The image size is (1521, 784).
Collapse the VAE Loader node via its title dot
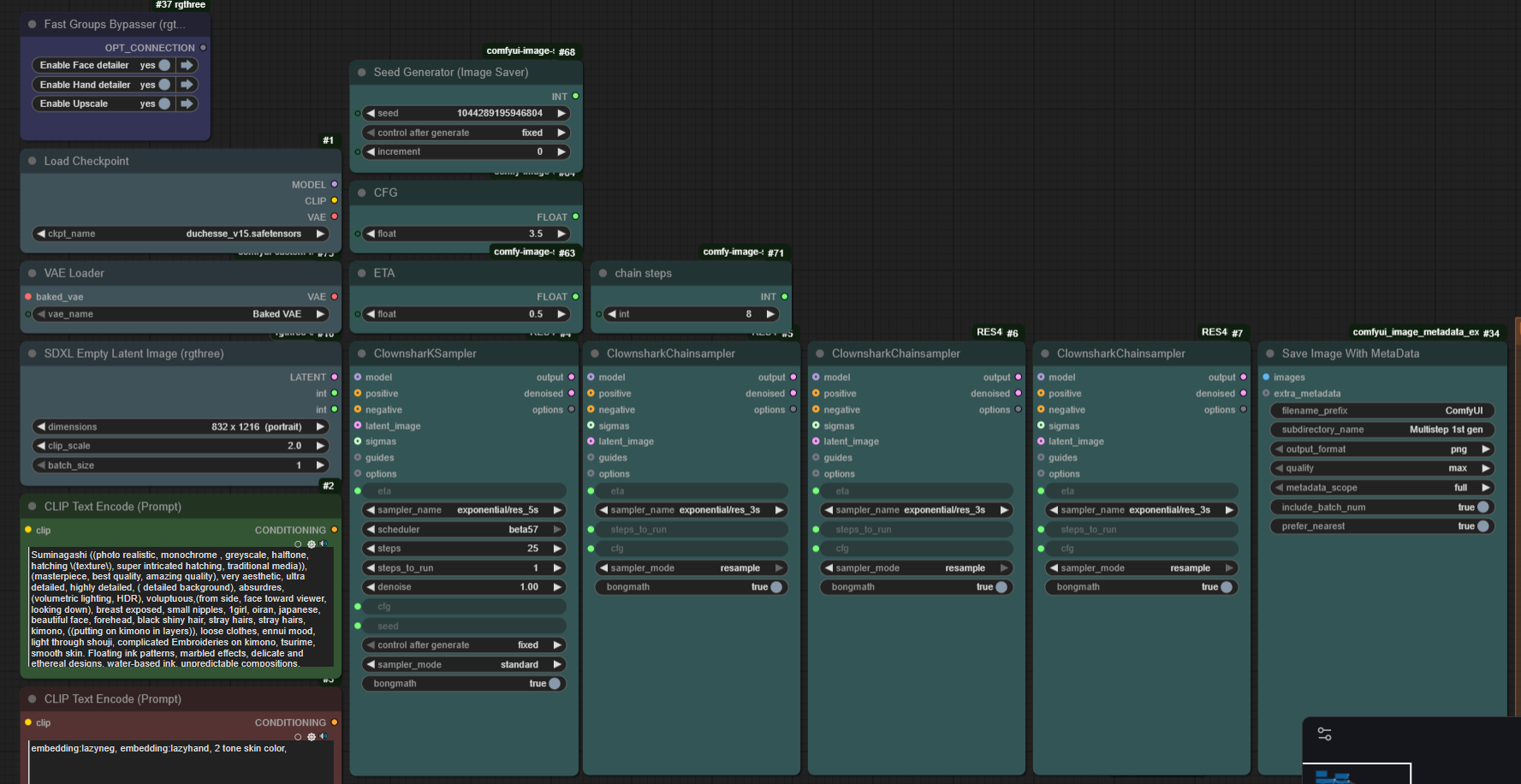coord(33,274)
